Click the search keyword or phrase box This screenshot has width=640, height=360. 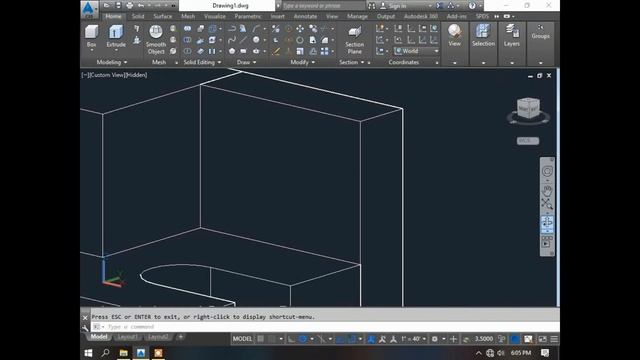coord(323,6)
